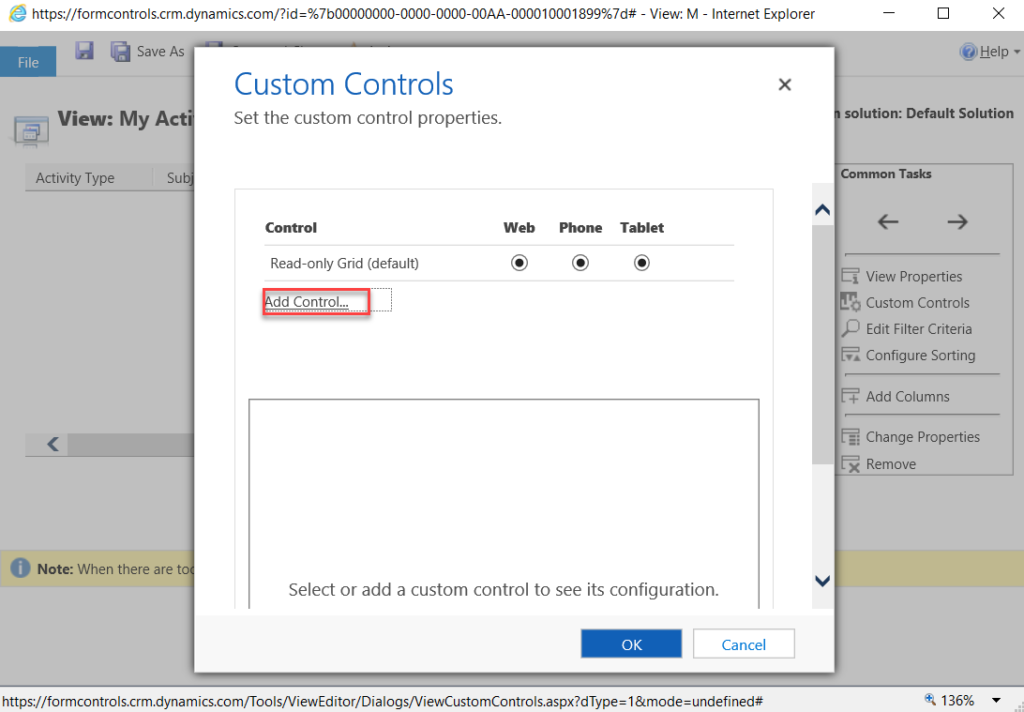
Task: Open the zoom level dropdown arrow
Action: (x=996, y=700)
